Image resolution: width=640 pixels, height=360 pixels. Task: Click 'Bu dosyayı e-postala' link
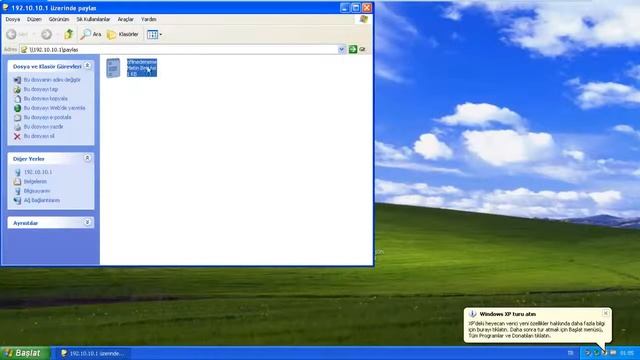[47, 118]
